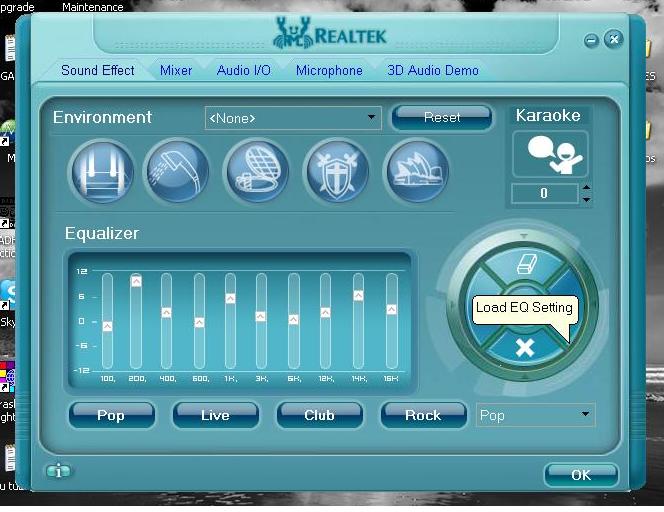664x512 pixels.
Task: Click the Karaoke voice cancellation icon
Action: pyautogui.click(x=550, y=155)
